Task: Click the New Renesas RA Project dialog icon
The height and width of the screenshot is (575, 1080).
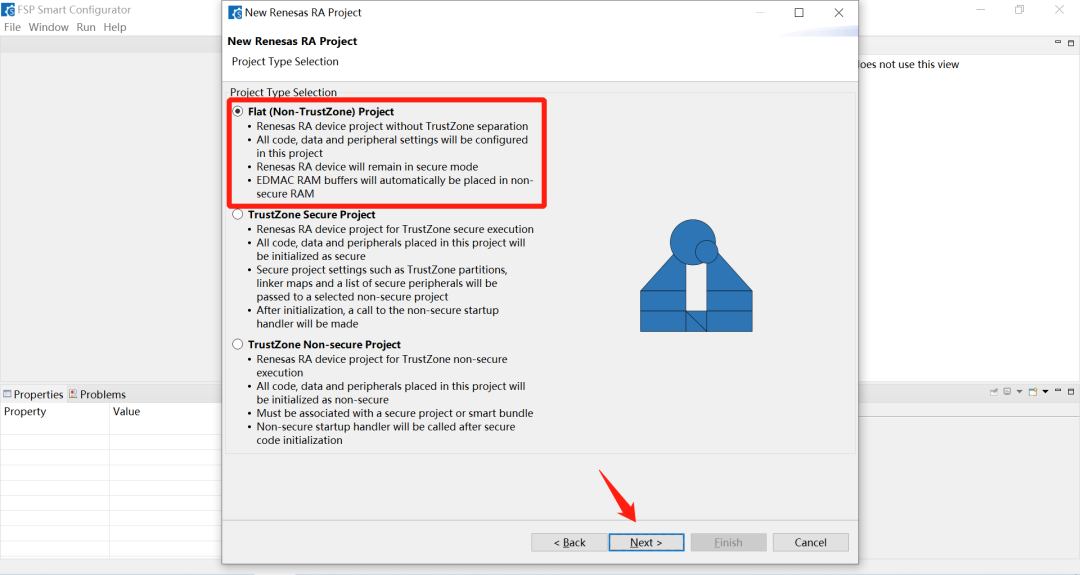Action: [234, 13]
